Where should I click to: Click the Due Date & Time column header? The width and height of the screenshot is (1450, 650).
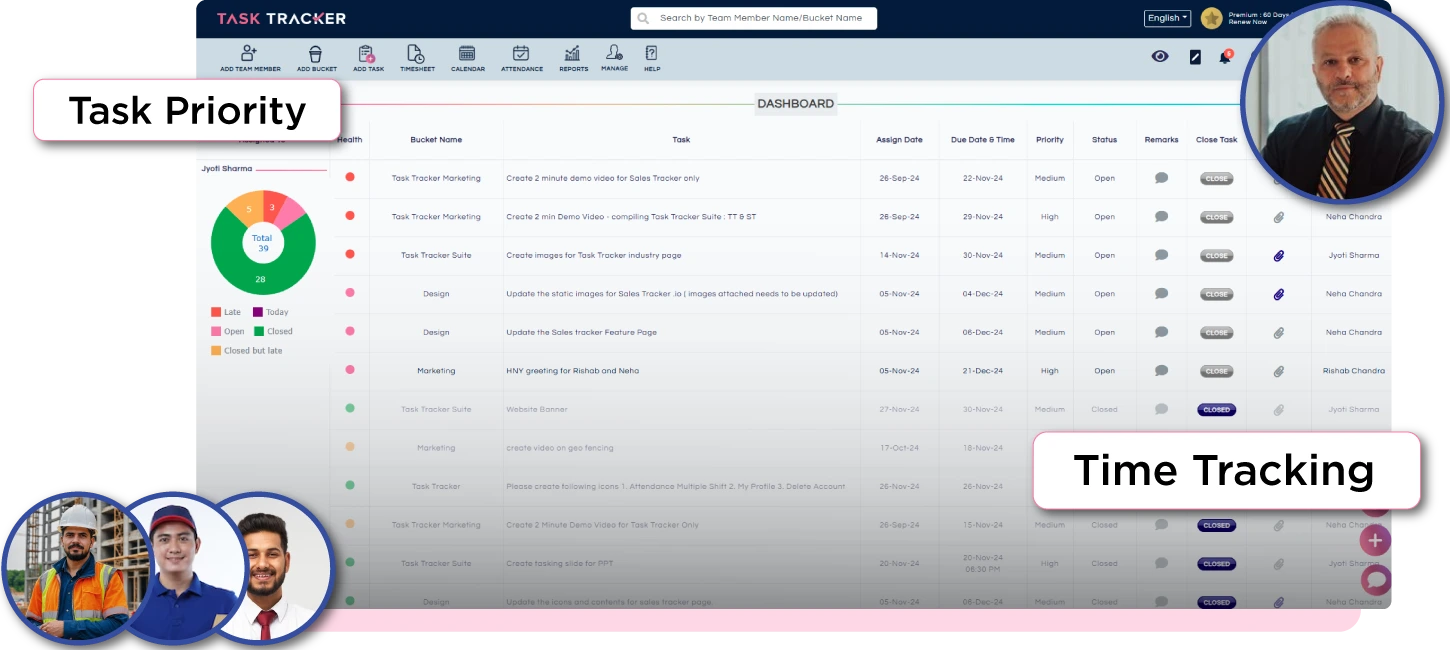tap(983, 140)
